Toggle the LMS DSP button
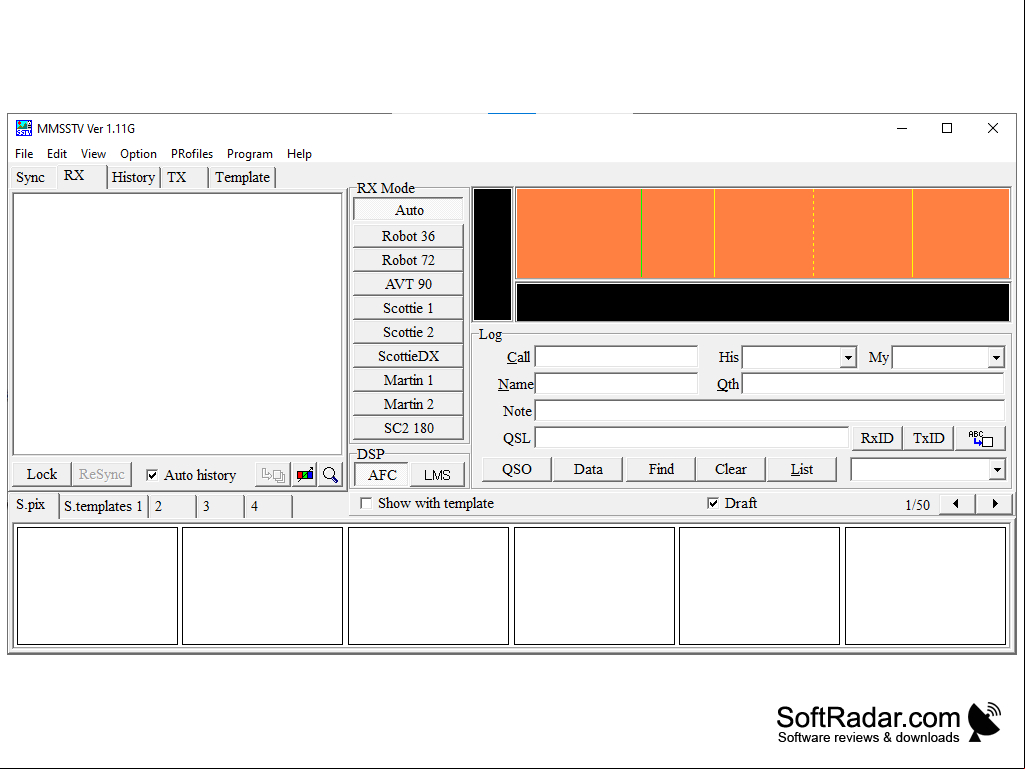Image resolution: width=1025 pixels, height=769 pixels. [437, 475]
